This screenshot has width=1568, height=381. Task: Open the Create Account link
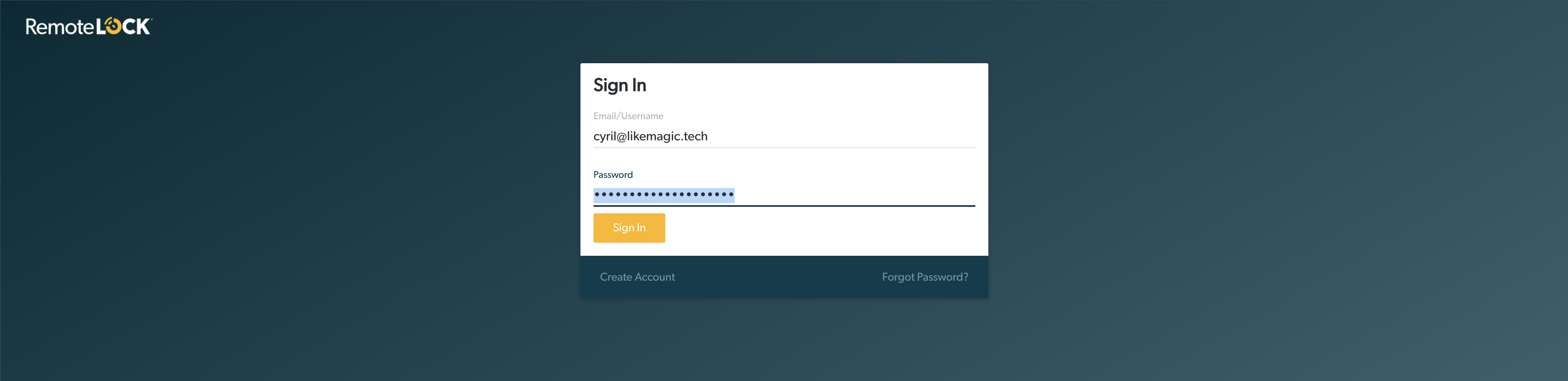pyautogui.click(x=637, y=277)
